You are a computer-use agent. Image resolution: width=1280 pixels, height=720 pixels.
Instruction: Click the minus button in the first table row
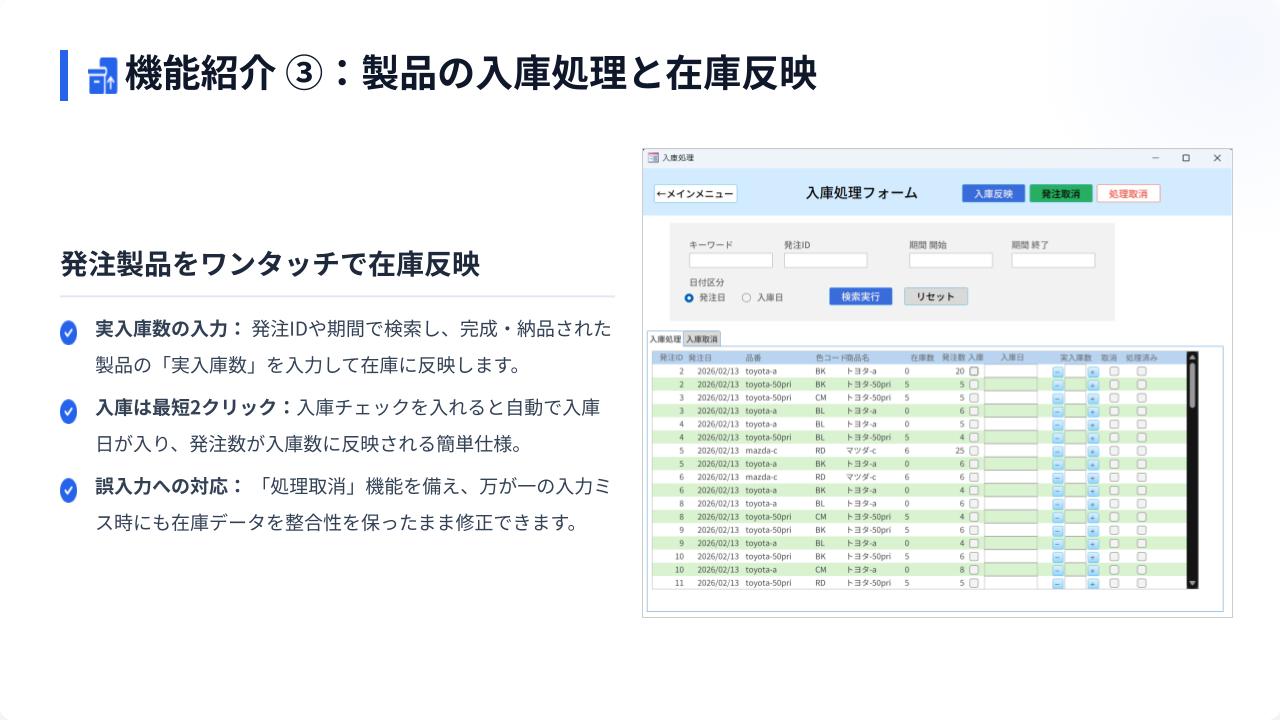tap(1058, 371)
